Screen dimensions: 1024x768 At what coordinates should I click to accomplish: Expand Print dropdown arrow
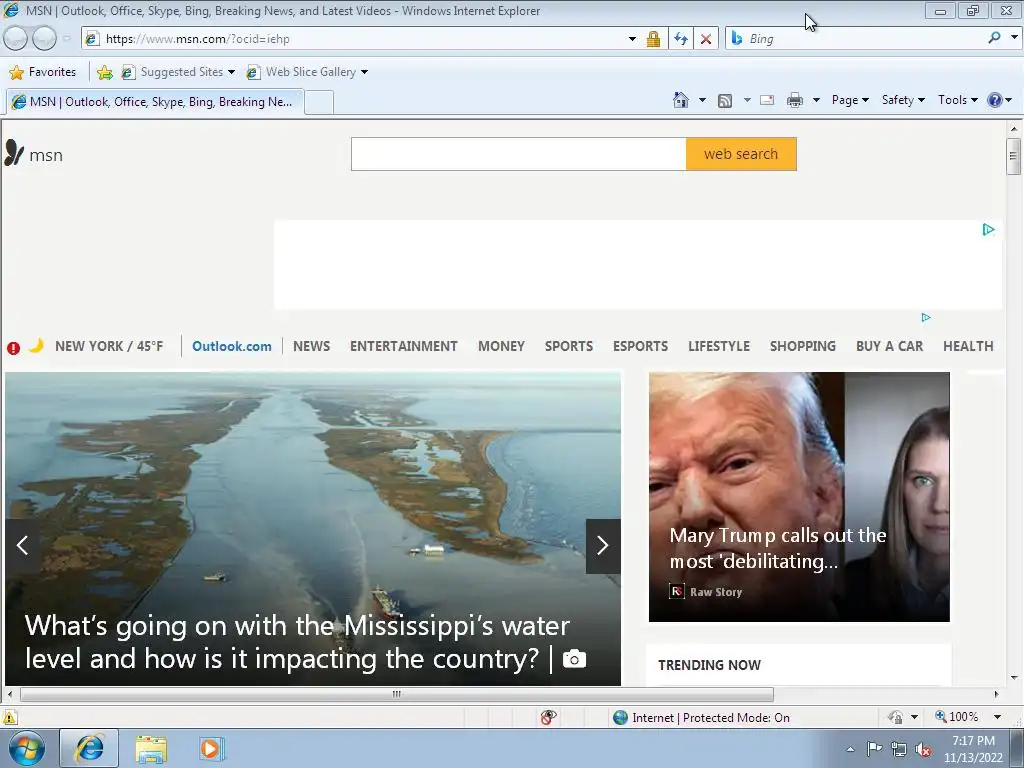tap(816, 100)
